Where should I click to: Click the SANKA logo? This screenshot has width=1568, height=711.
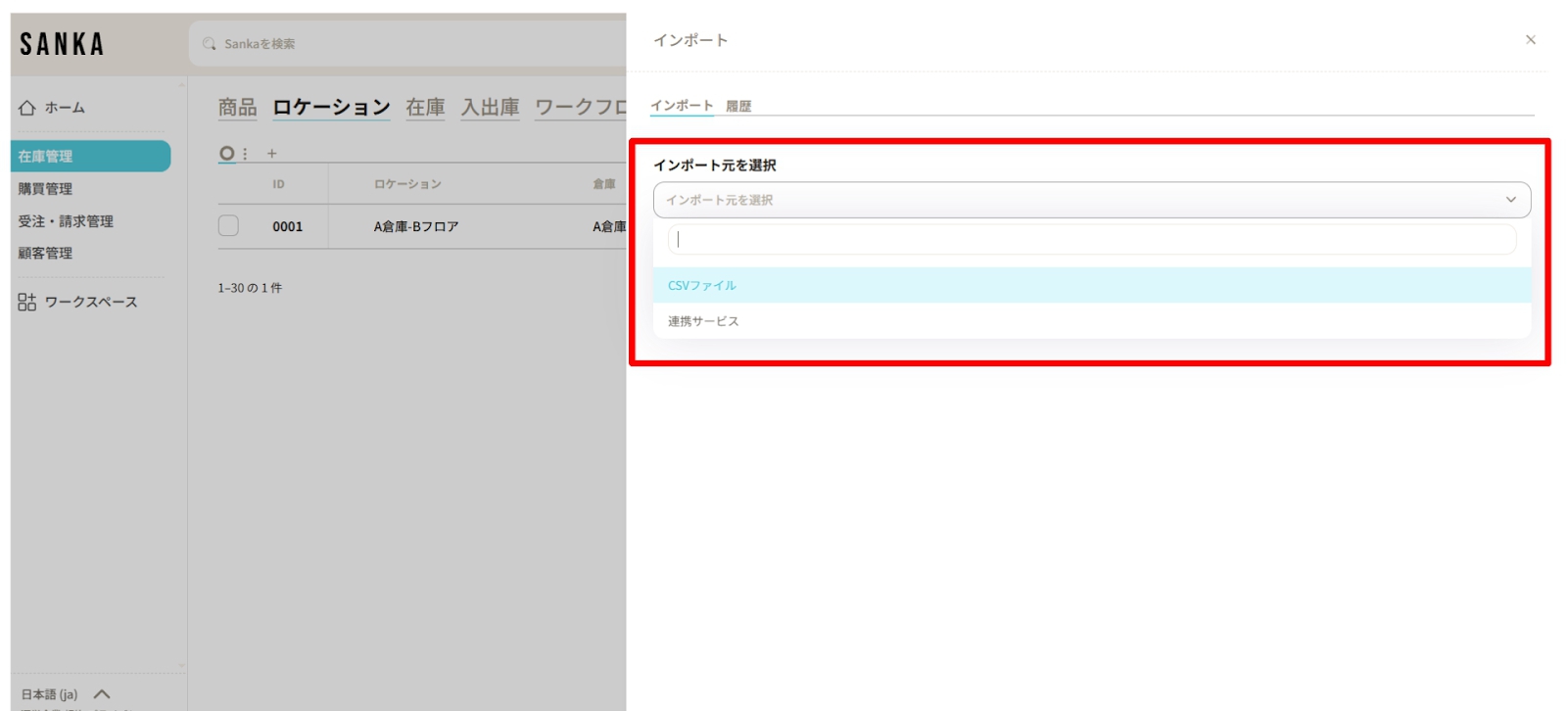pos(62,44)
